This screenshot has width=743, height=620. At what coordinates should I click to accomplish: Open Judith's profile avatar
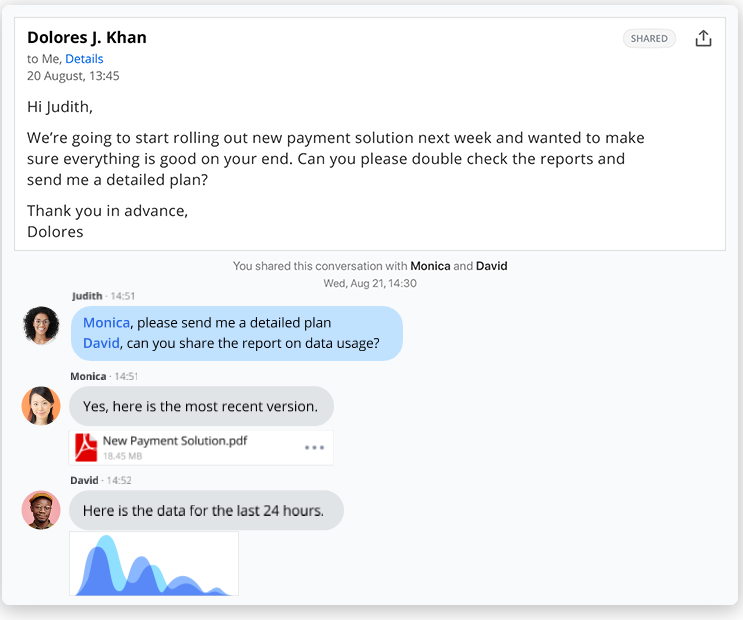[41, 325]
